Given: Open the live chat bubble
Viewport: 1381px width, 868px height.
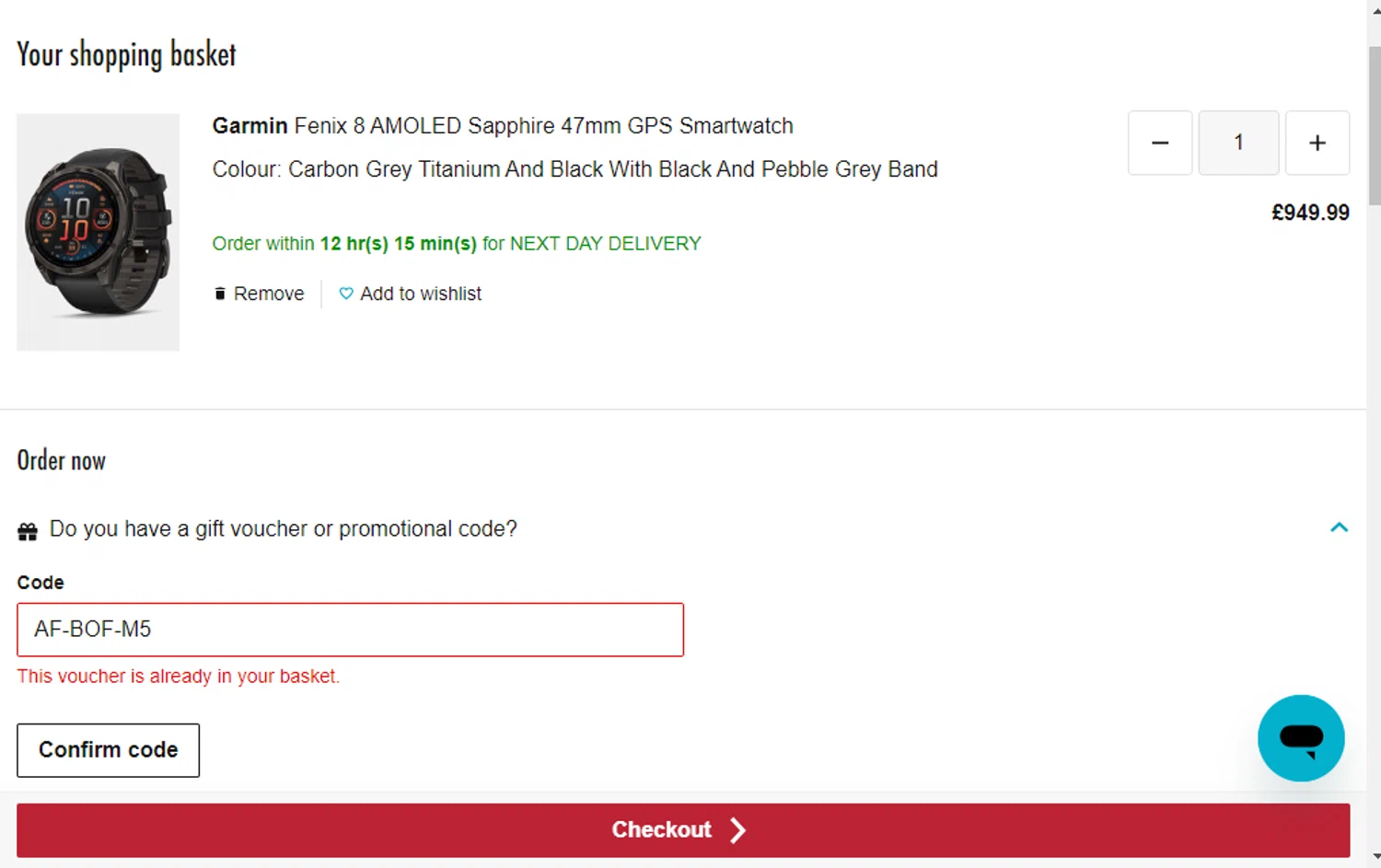Looking at the screenshot, I should (x=1301, y=738).
